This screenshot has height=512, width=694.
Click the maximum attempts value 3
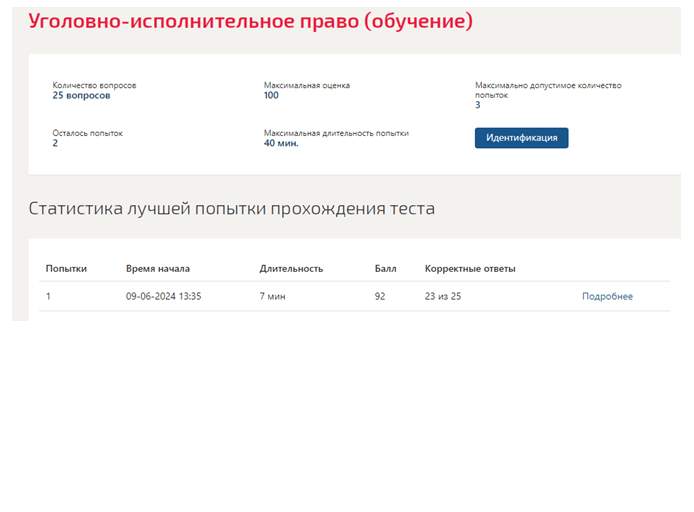coord(478,105)
